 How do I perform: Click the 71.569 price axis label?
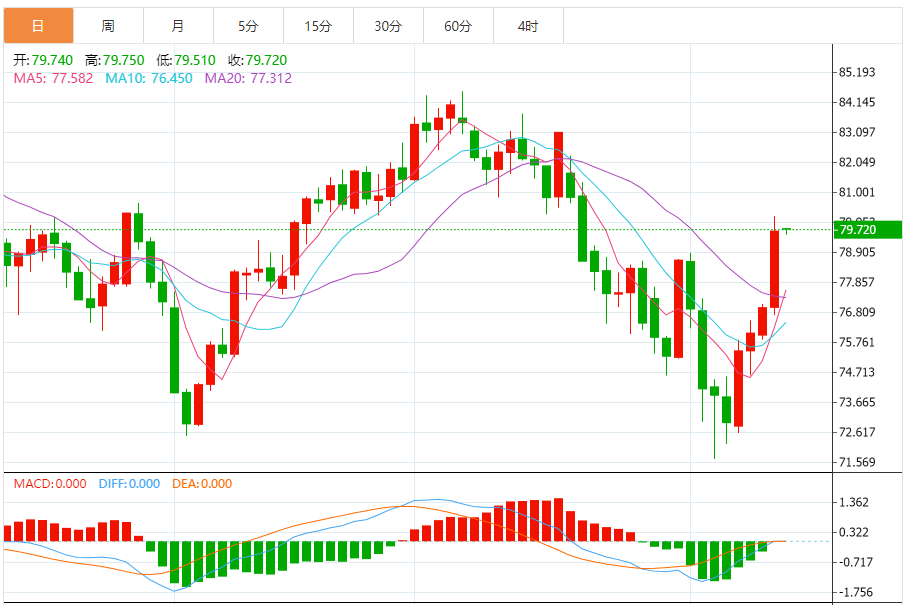coord(857,462)
